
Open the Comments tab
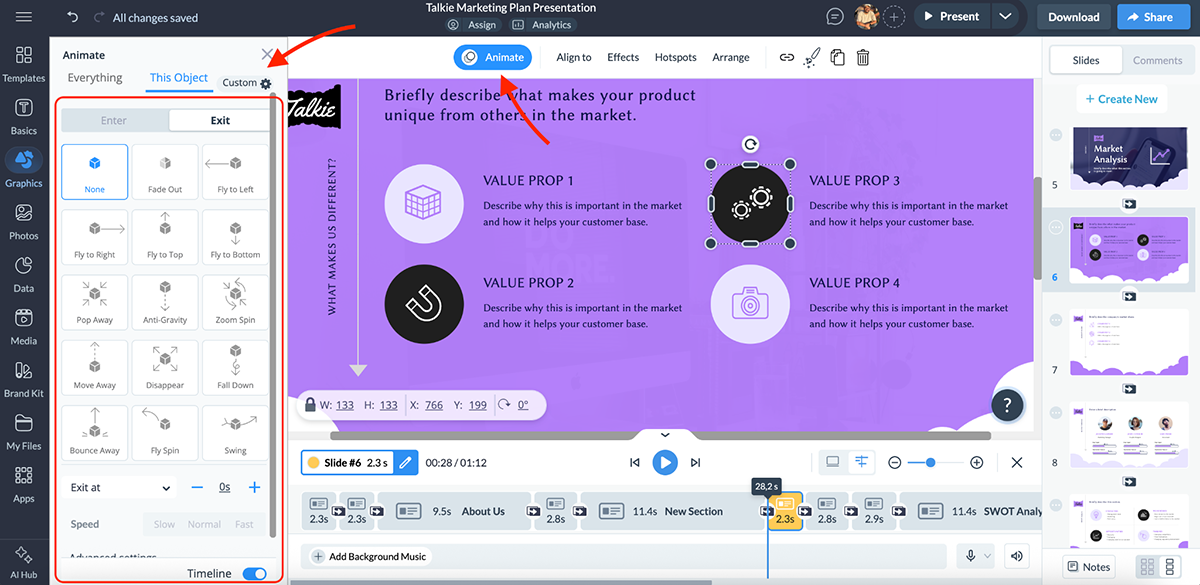point(1157,59)
